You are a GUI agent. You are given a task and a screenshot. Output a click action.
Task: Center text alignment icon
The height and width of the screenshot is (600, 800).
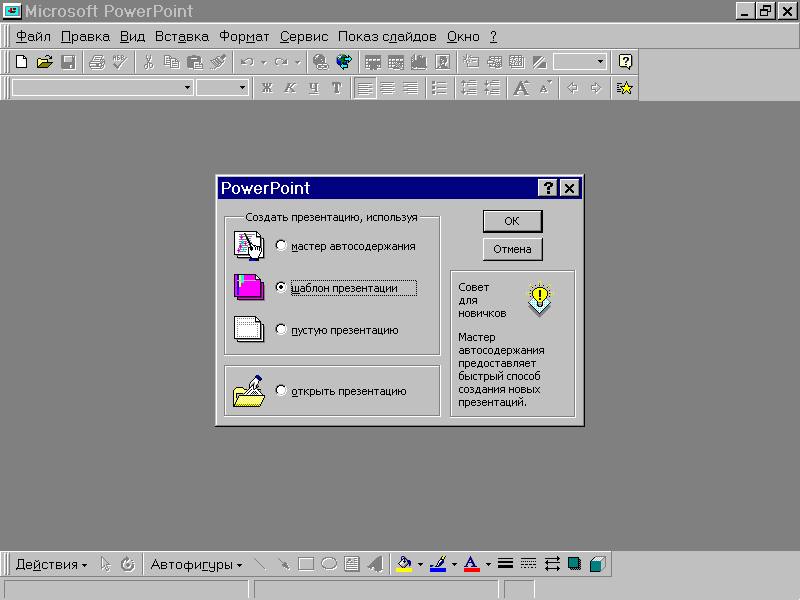(388, 88)
